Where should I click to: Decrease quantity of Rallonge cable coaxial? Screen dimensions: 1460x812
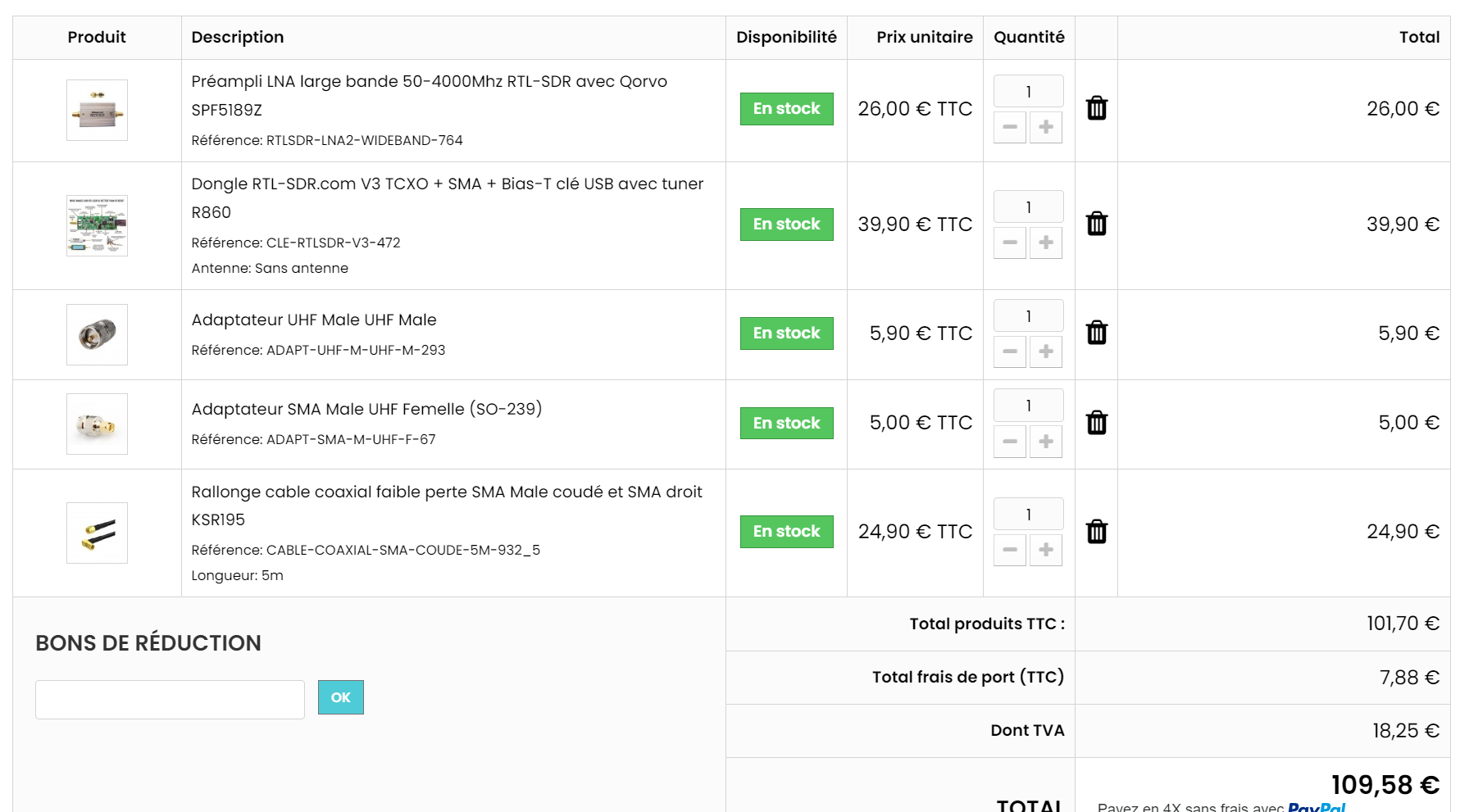(1010, 550)
